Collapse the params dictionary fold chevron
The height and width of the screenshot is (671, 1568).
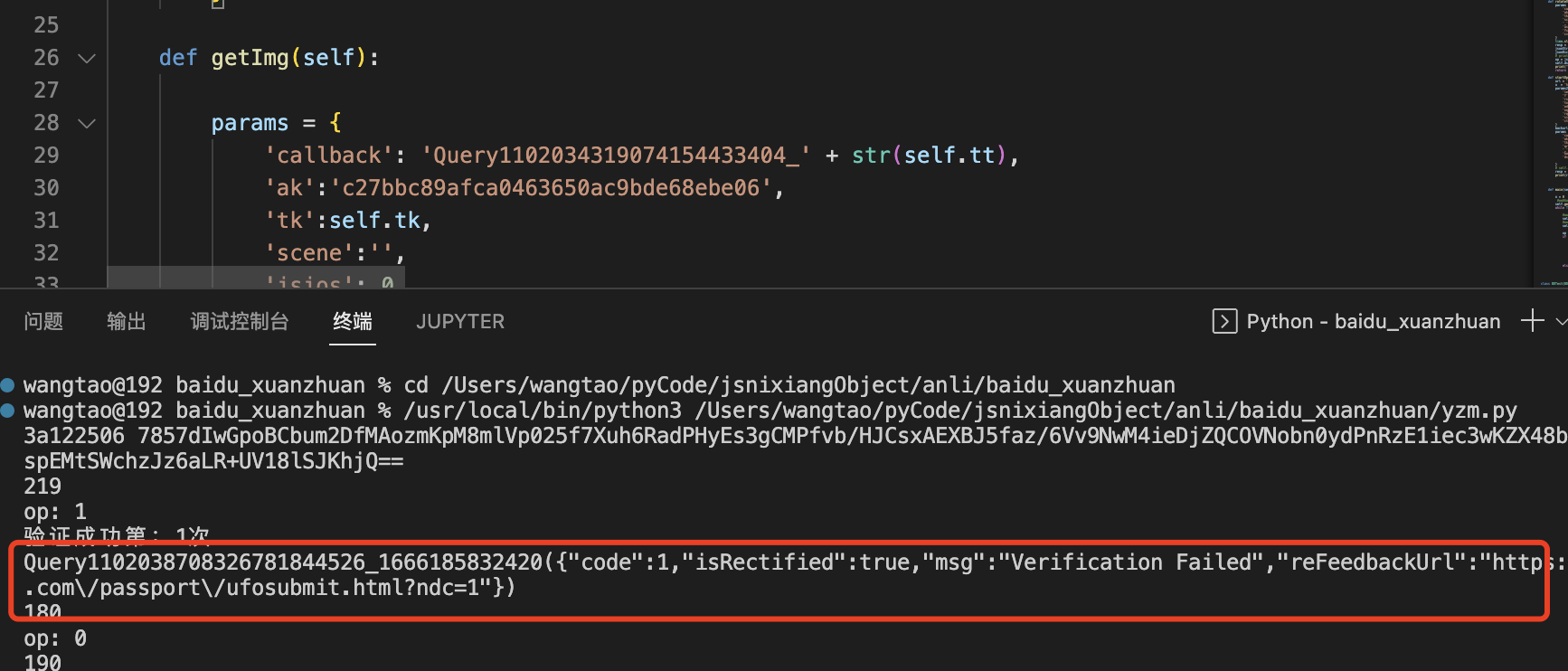pyautogui.click(x=87, y=124)
